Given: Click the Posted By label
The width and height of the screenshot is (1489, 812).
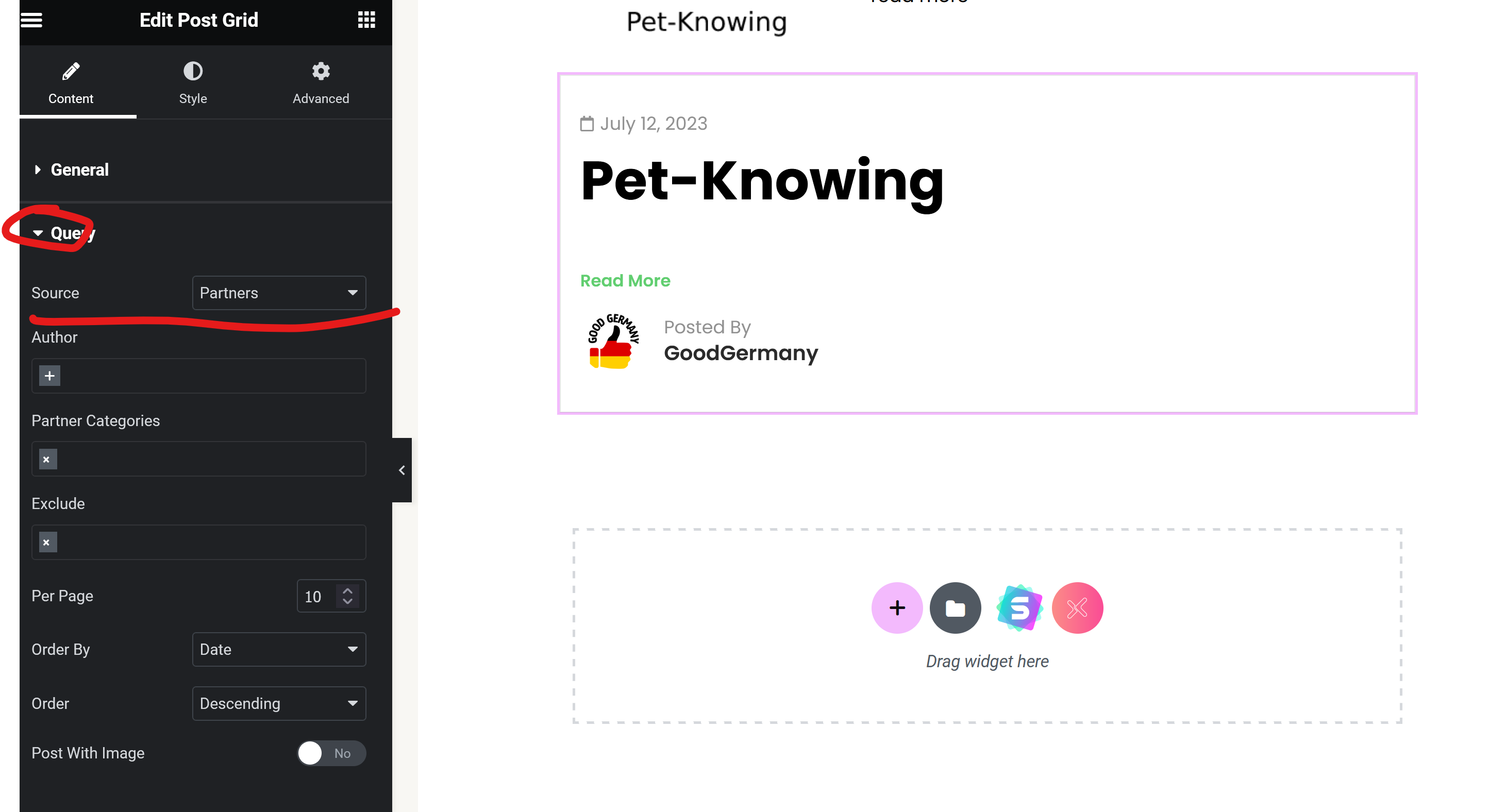Looking at the screenshot, I should (708, 327).
